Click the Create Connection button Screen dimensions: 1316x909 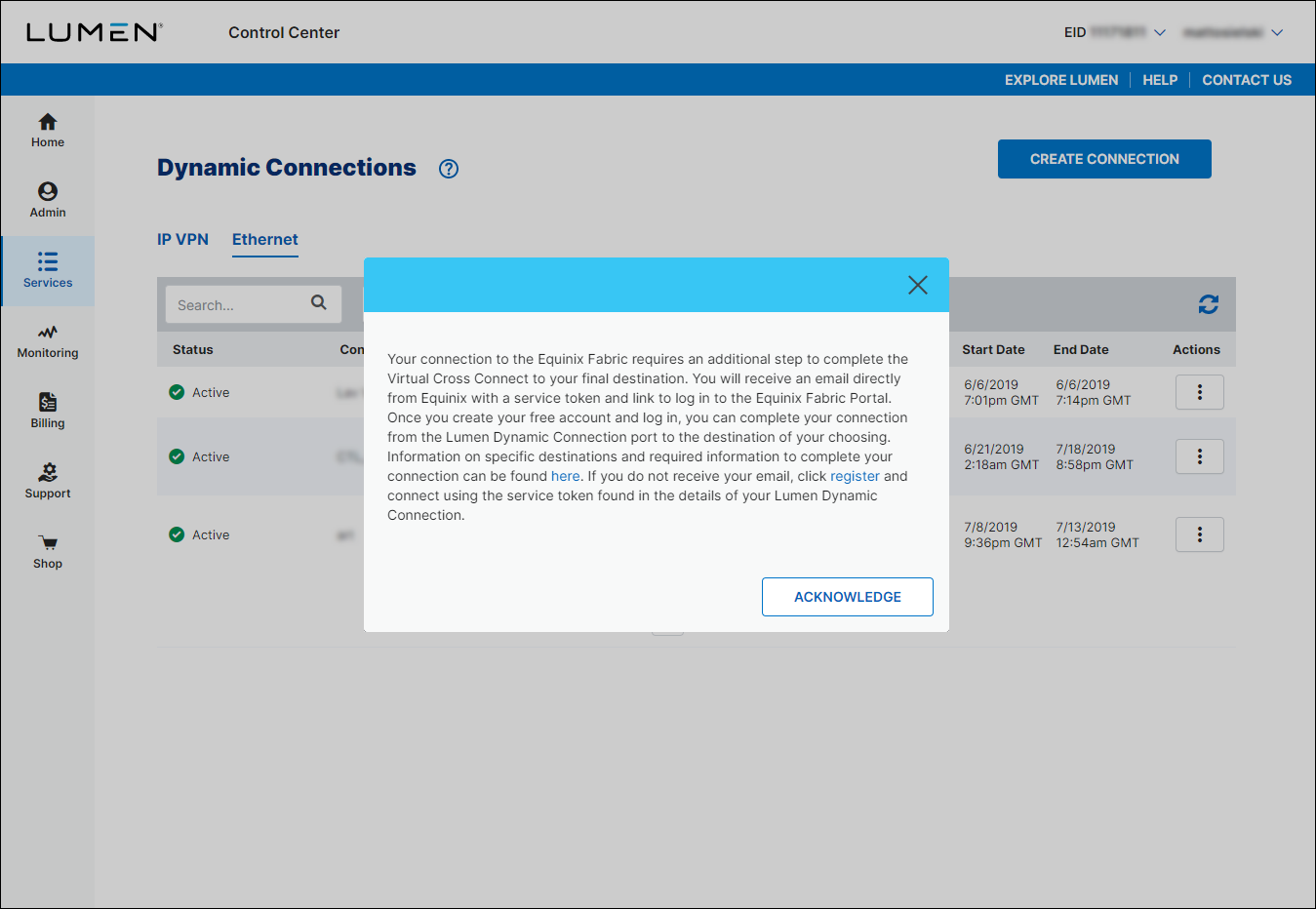[x=1104, y=159]
